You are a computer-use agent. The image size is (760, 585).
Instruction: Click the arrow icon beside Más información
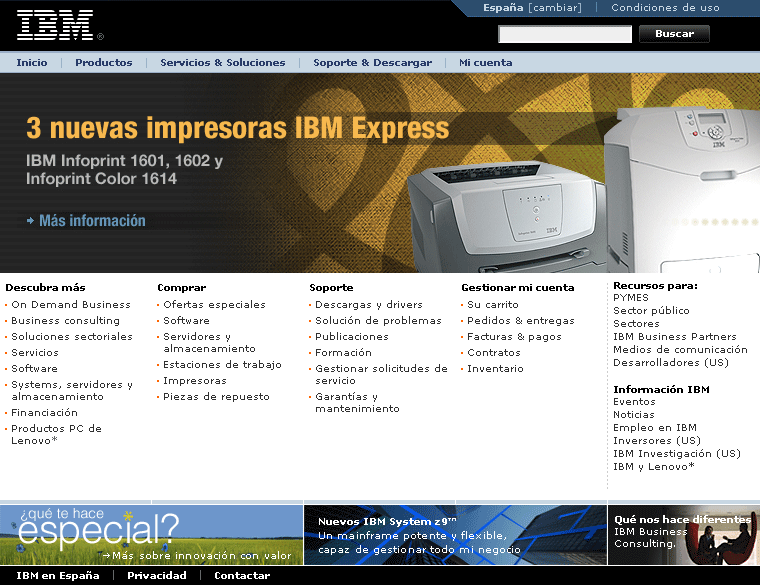[x=30, y=221]
